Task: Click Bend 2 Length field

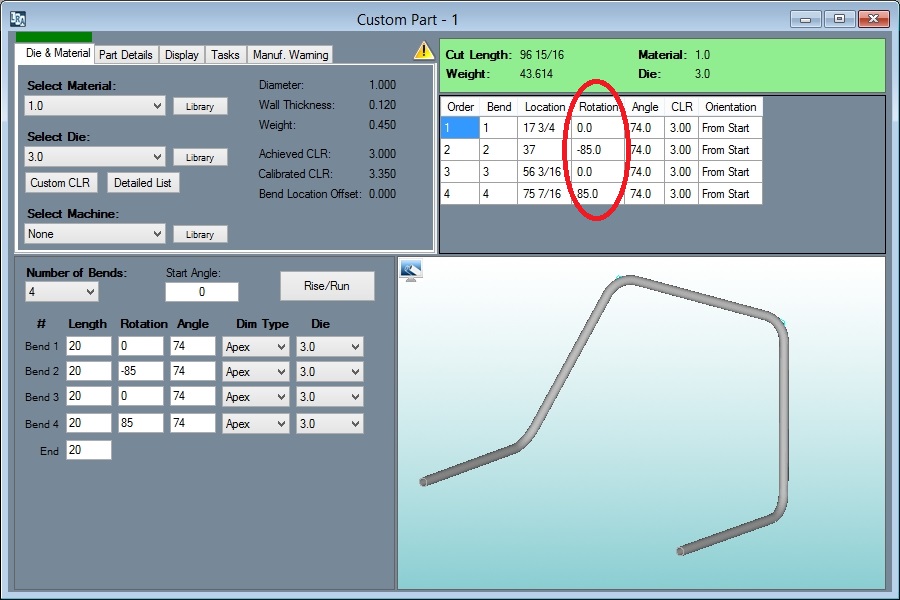Action: (89, 371)
